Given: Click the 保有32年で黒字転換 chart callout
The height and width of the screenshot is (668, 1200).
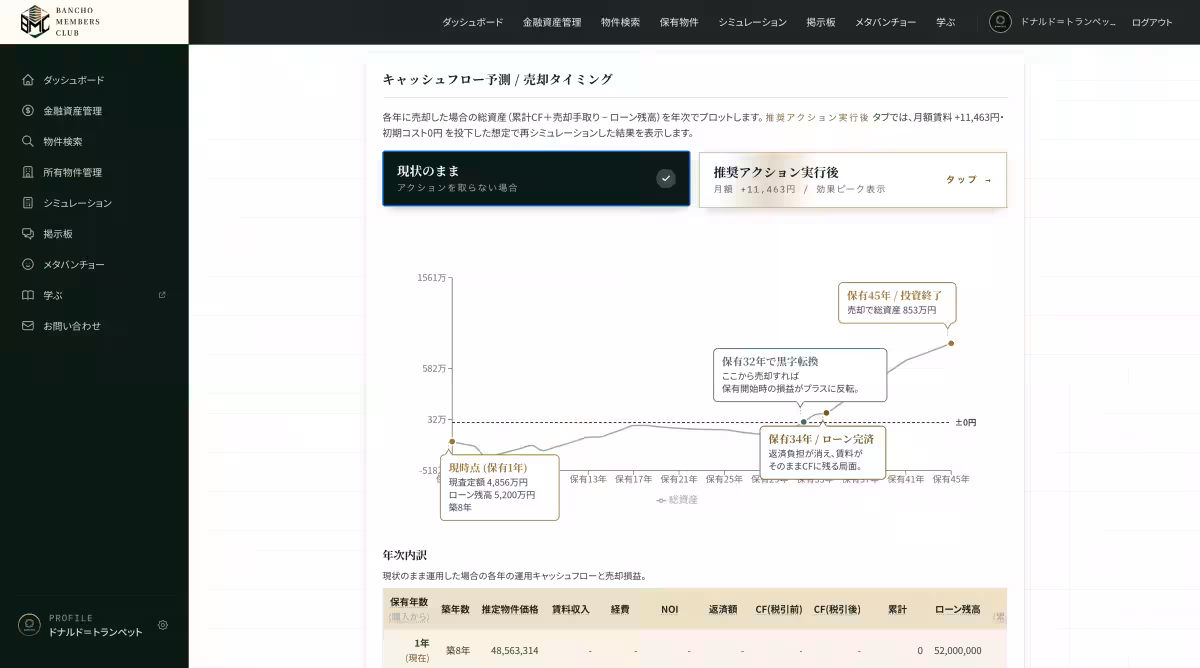Looking at the screenshot, I should click(x=800, y=375).
